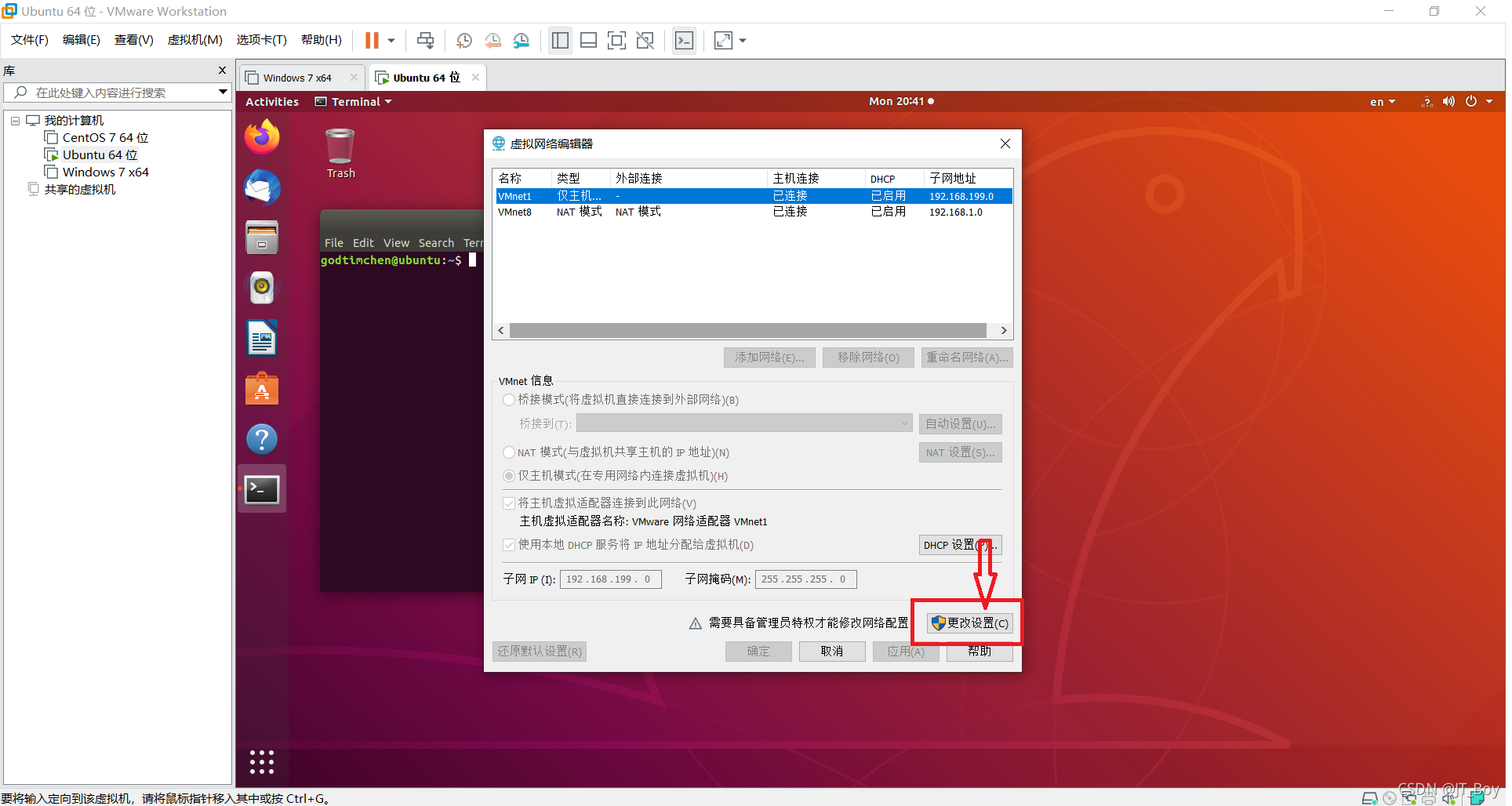Click right arrow of network list scrollbar
The height and width of the screenshot is (806, 1512).
[x=1004, y=331]
